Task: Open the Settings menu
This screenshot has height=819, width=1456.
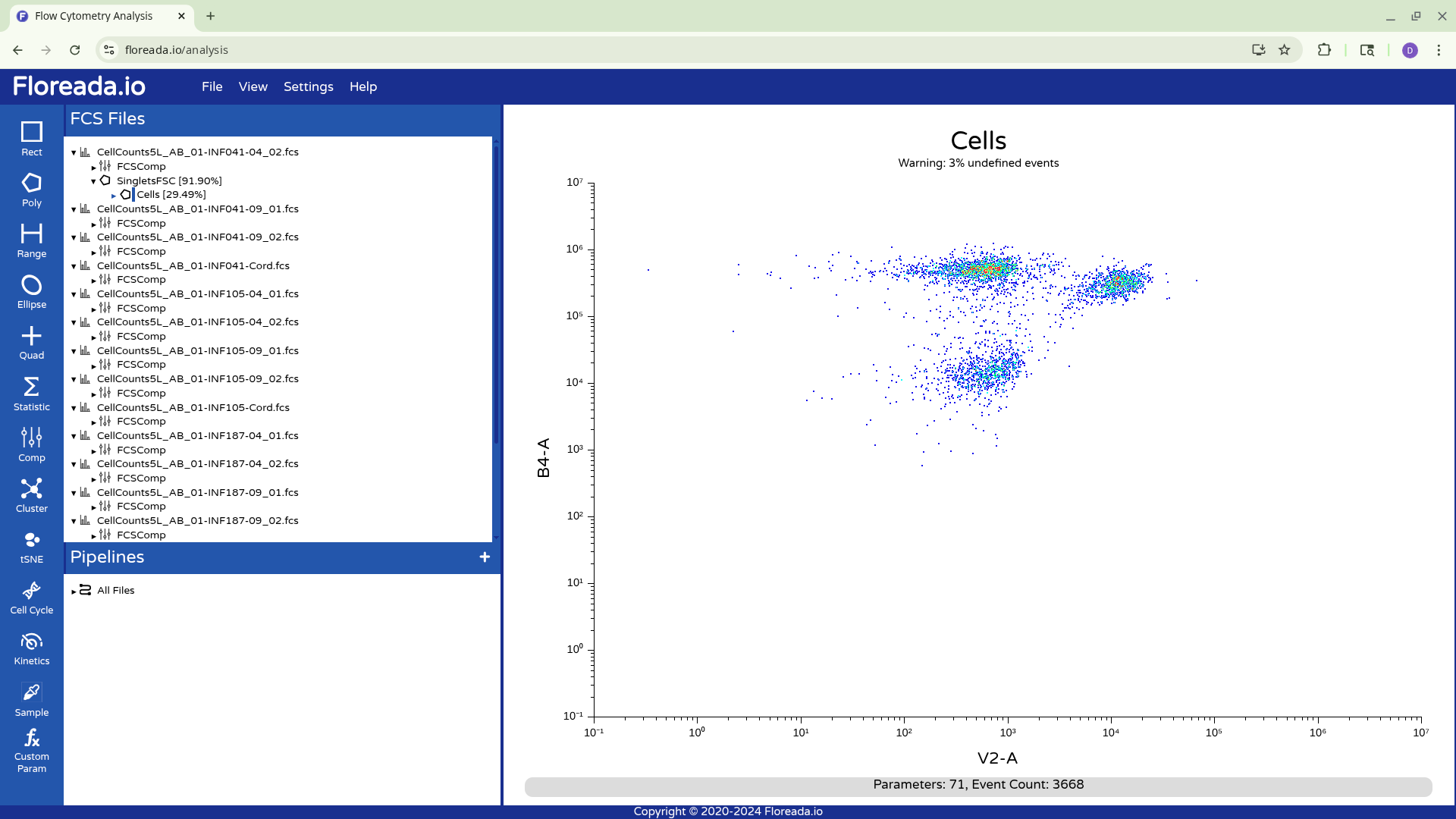Action: click(x=308, y=86)
